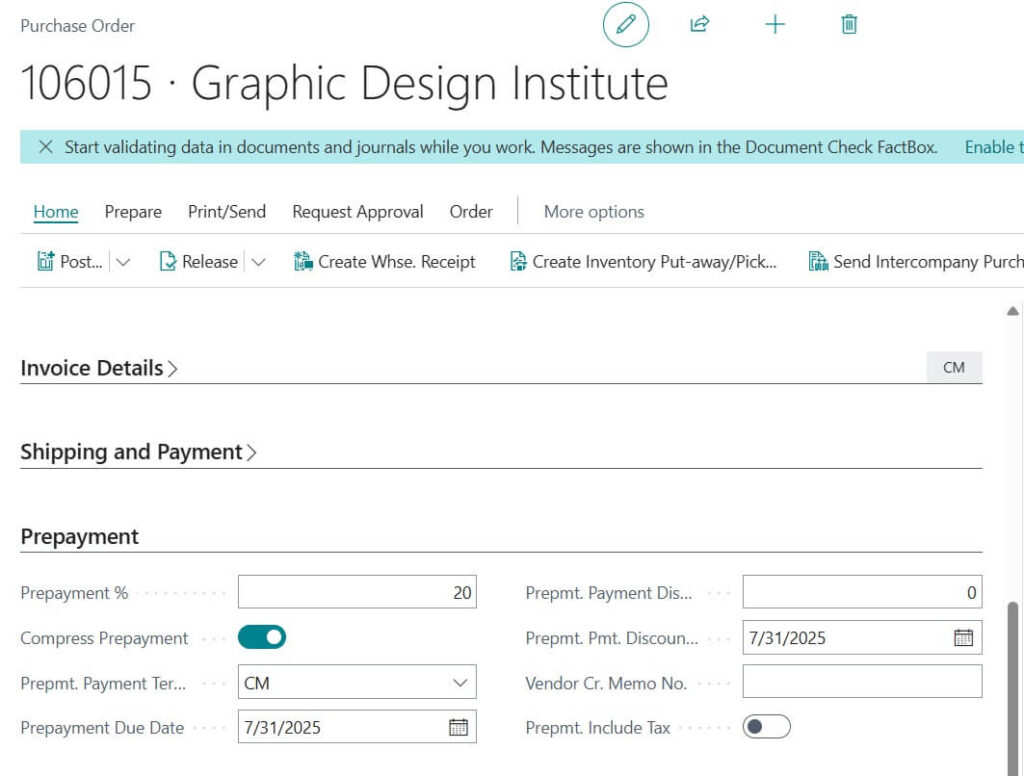This screenshot has height=776, width=1024.
Task: Enable the Prepmt. Include Tax toggle
Action: point(765,727)
